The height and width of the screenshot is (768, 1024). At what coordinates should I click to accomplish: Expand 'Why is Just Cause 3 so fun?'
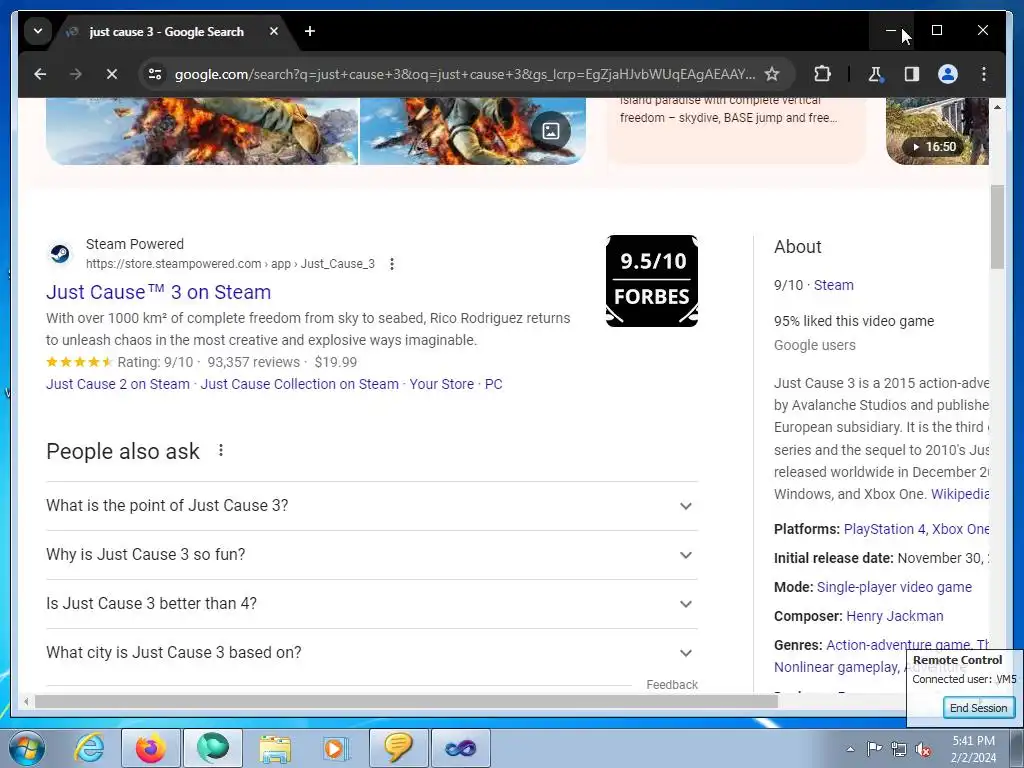[x=372, y=555]
